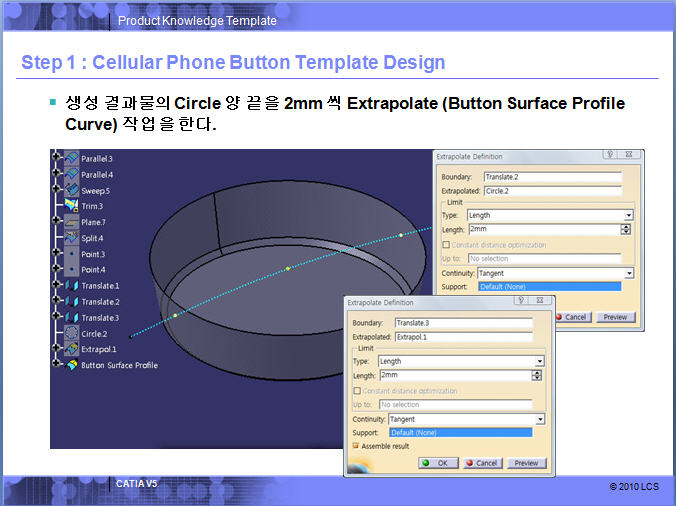This screenshot has height=506, width=676.
Task: Open Continuity dropdown in front dialog
Action: point(540,419)
